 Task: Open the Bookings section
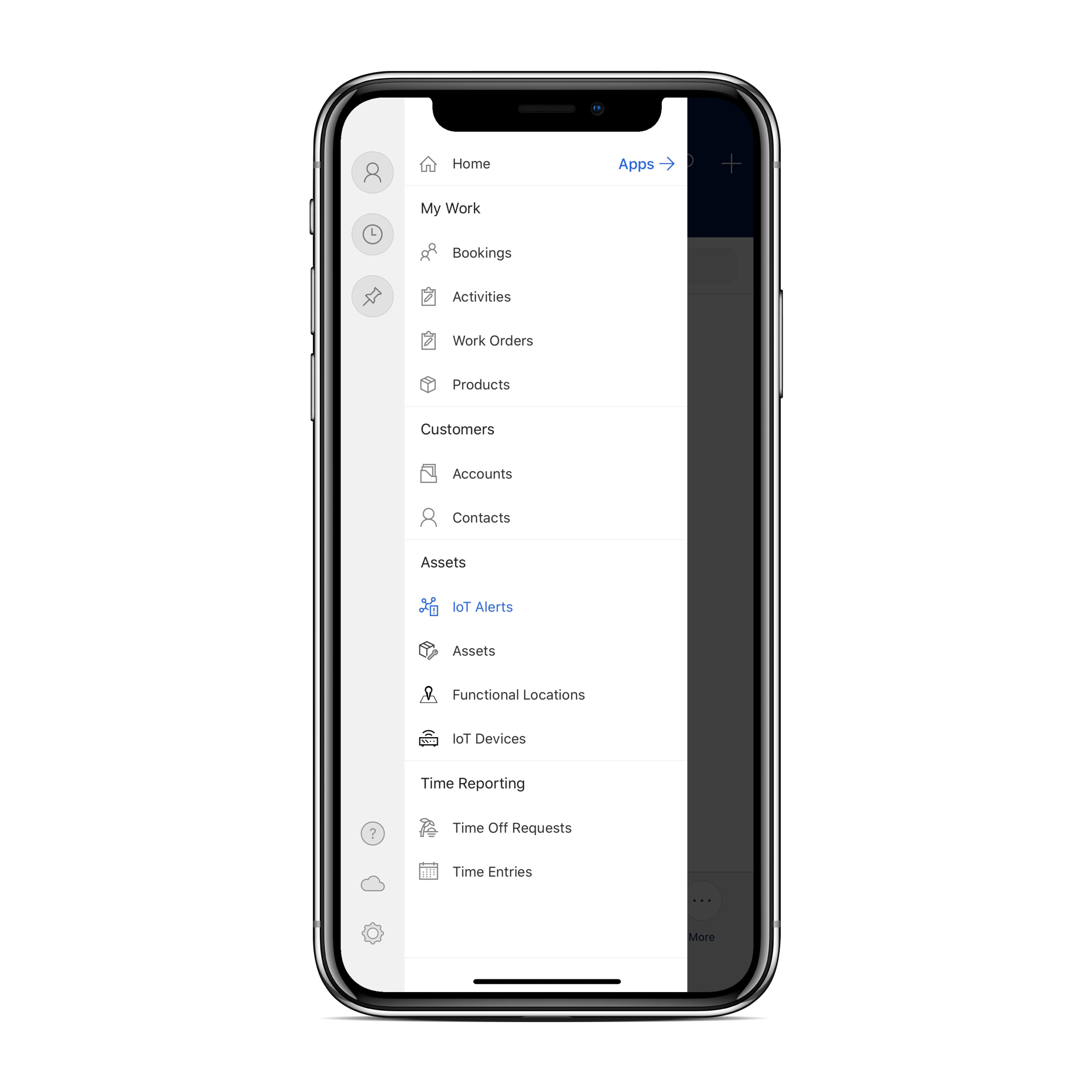pyautogui.click(x=482, y=251)
